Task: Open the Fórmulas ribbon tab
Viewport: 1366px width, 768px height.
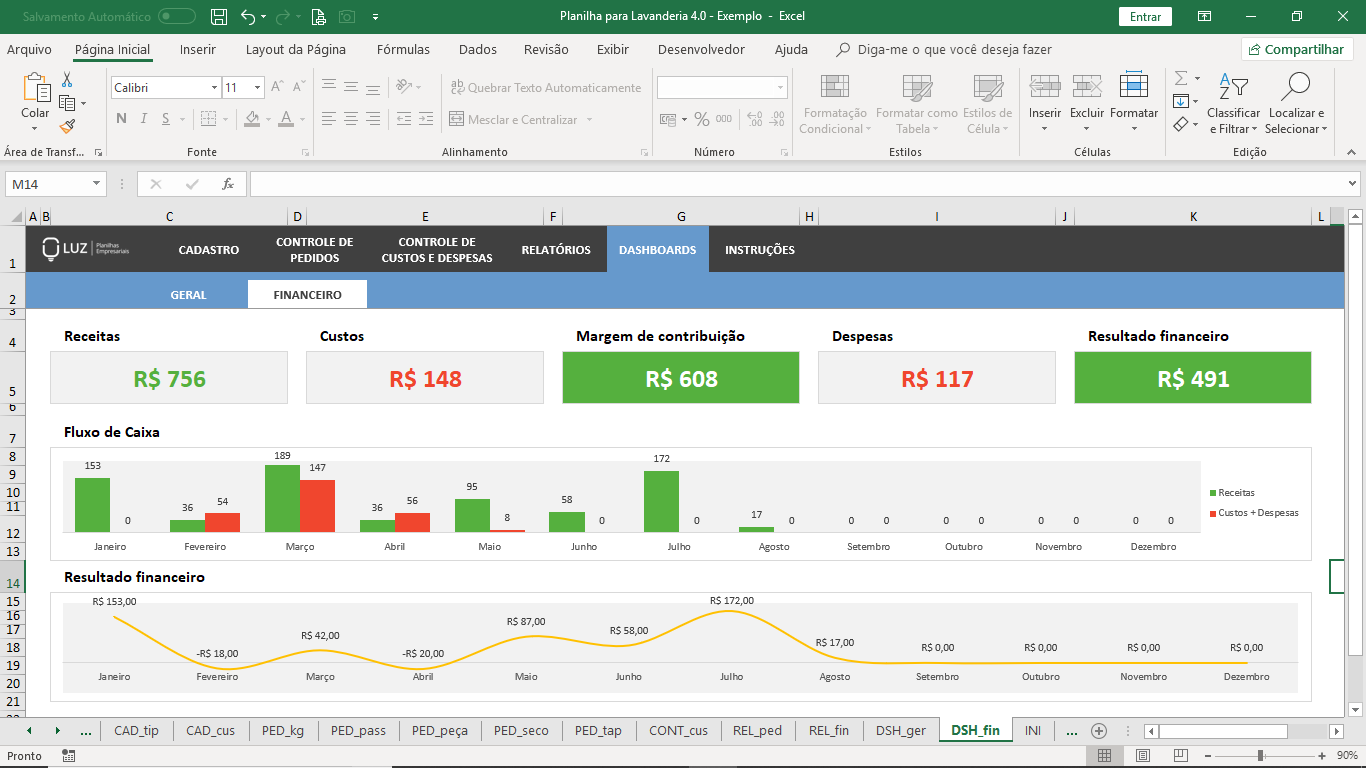Action: click(x=403, y=49)
